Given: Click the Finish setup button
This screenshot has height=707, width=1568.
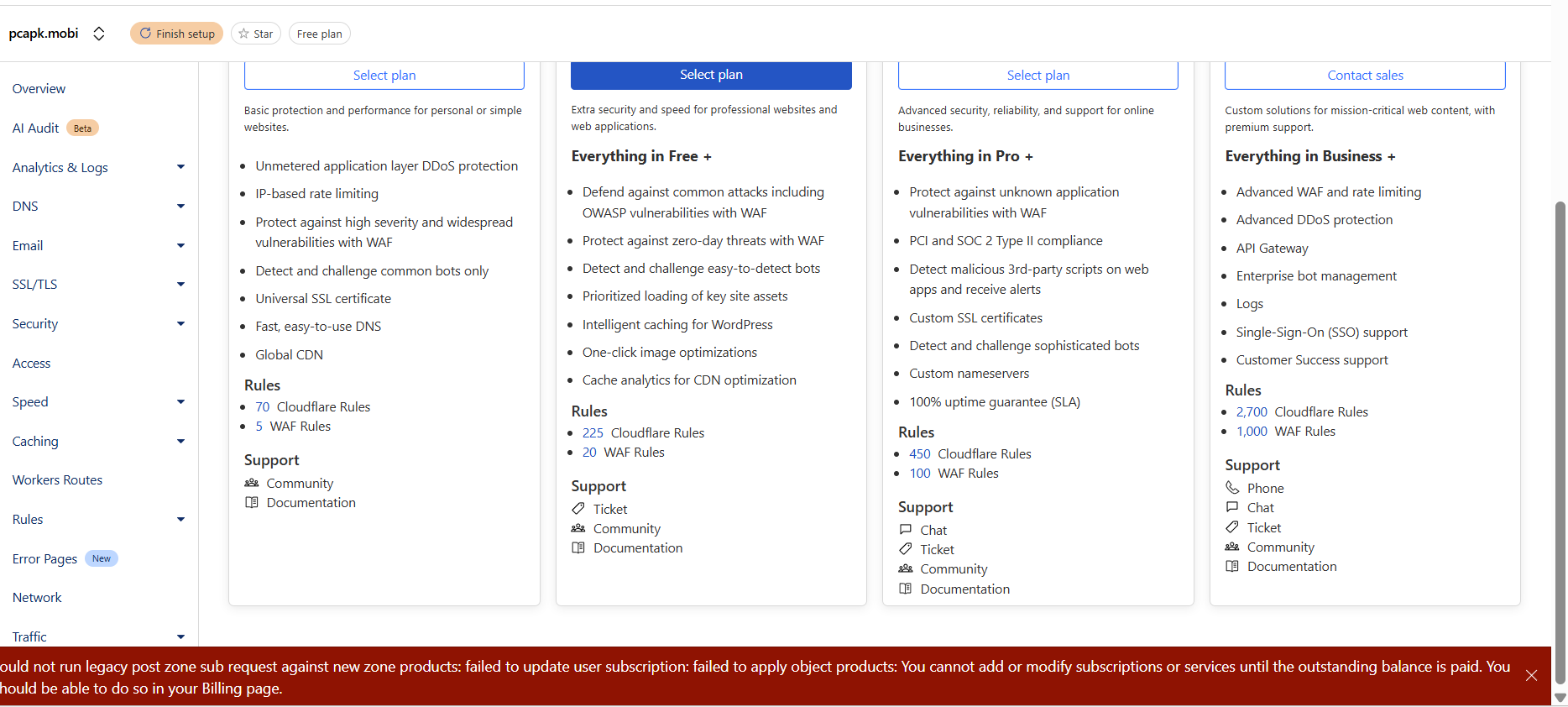Looking at the screenshot, I should pos(177,34).
